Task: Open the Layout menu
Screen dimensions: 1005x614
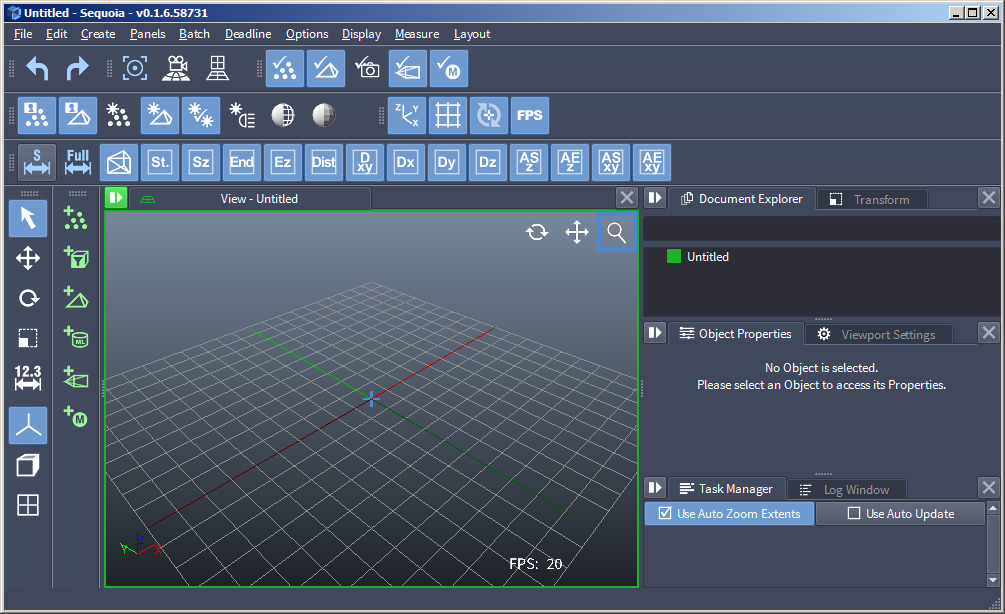Action: click(472, 34)
